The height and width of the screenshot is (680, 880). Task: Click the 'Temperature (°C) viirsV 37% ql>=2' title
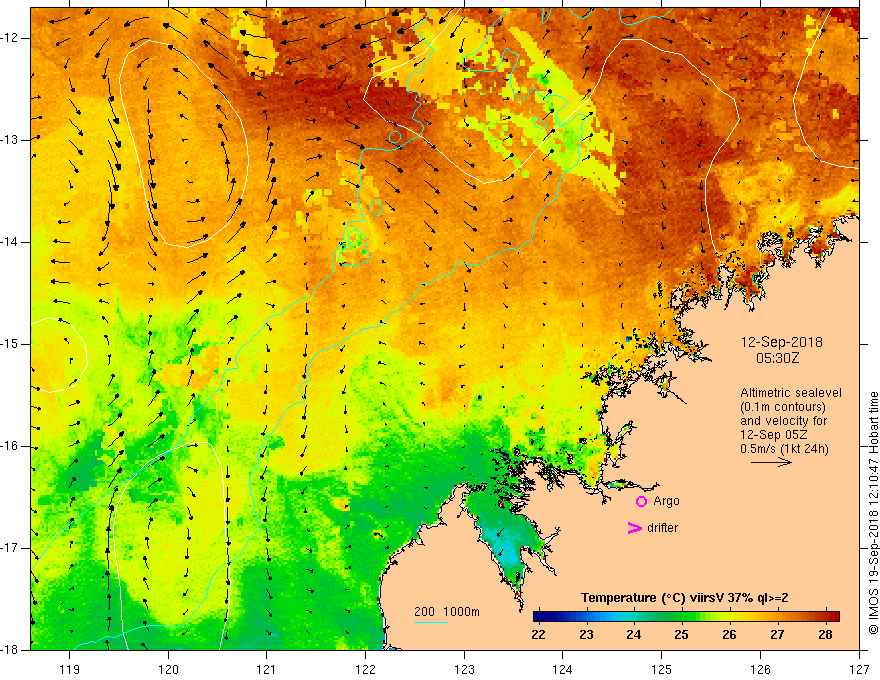pos(684,598)
